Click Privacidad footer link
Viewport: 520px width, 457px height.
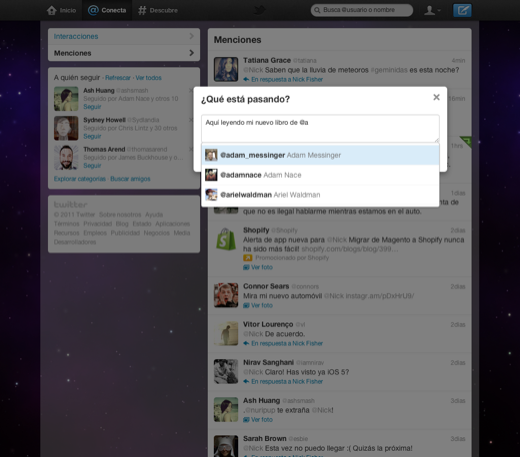98,224
